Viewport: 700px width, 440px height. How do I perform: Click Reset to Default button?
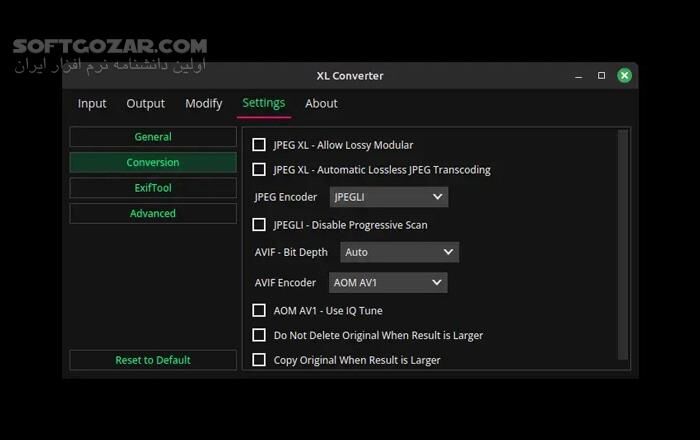coord(153,360)
